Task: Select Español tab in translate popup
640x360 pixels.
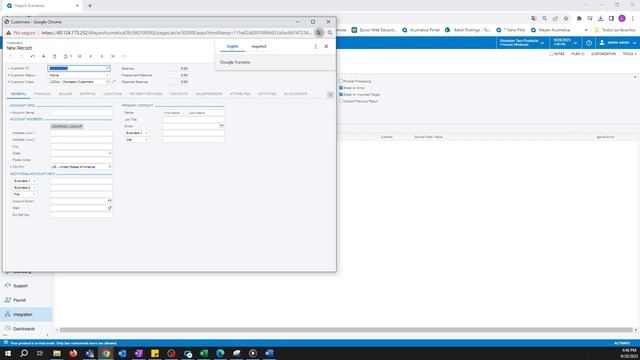Action: (259, 47)
